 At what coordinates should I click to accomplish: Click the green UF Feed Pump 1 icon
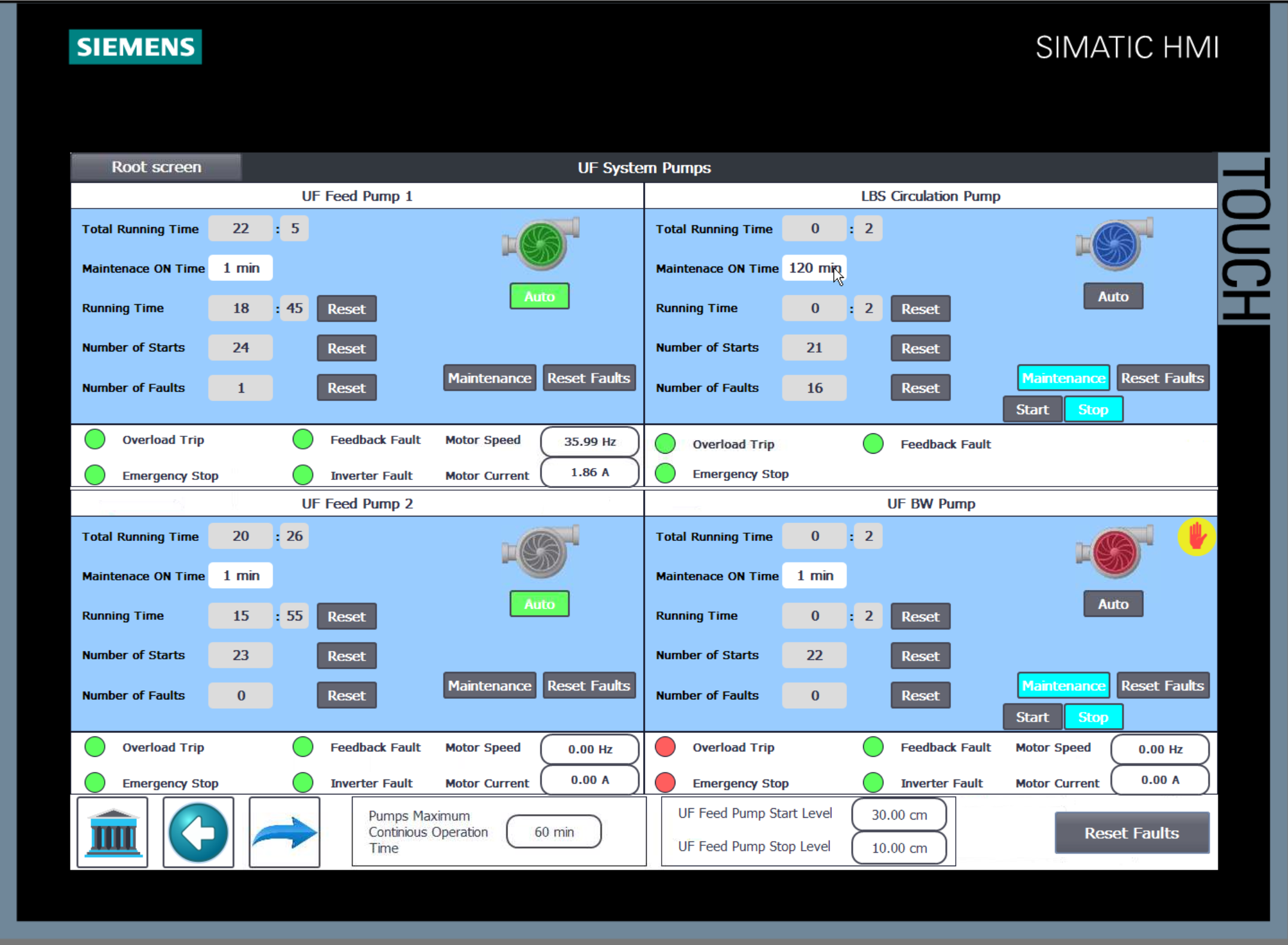point(541,245)
